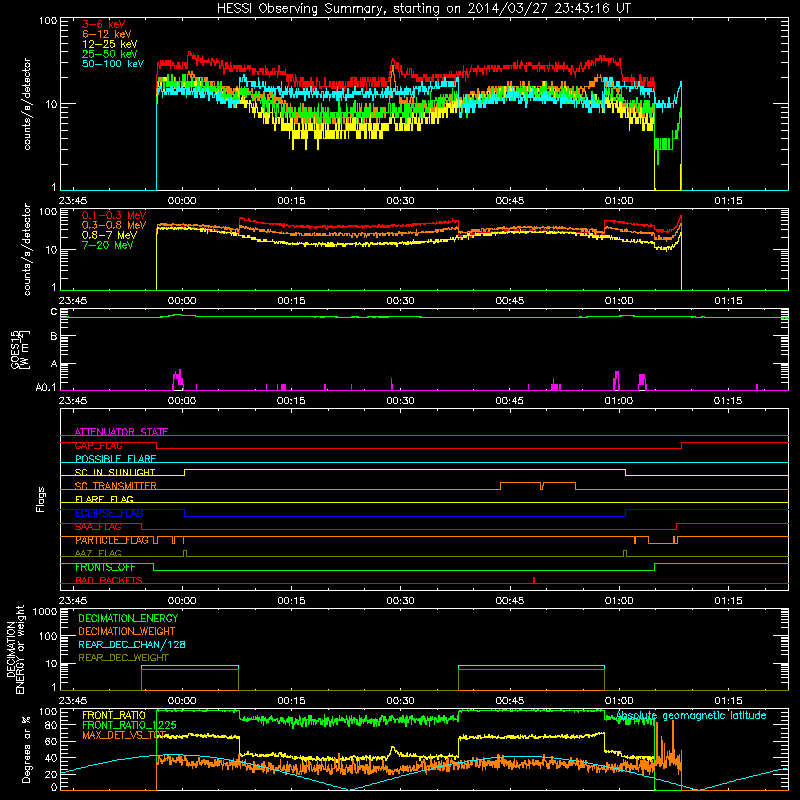This screenshot has height=800, width=800.
Task: Click the 00:45 tick label under Flags panel
Action: (509, 601)
